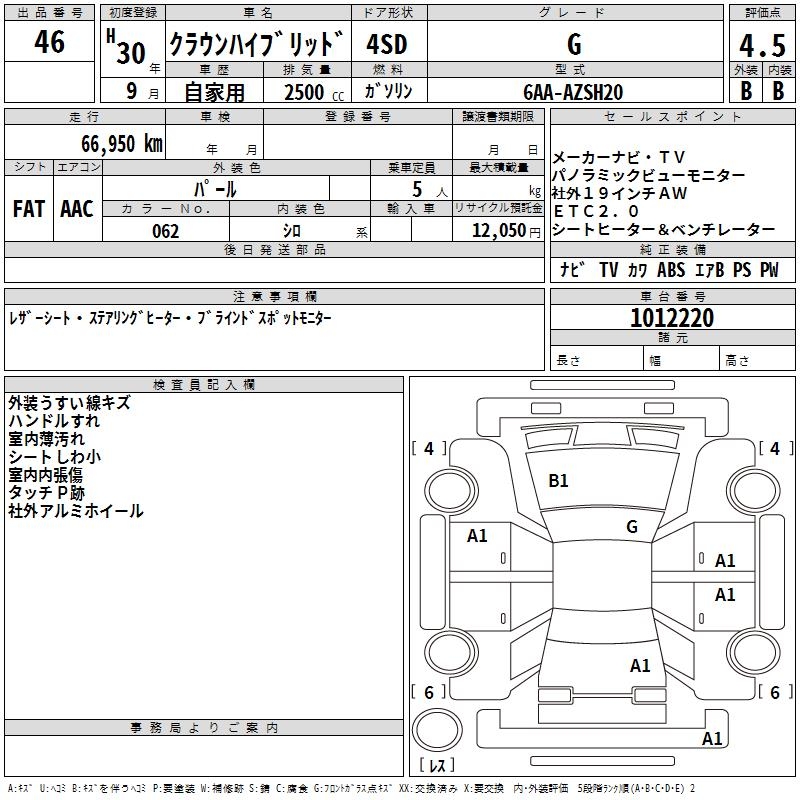This screenshot has width=800, height=800.
Task: Click the 4SD door shape value
Action: [389, 44]
